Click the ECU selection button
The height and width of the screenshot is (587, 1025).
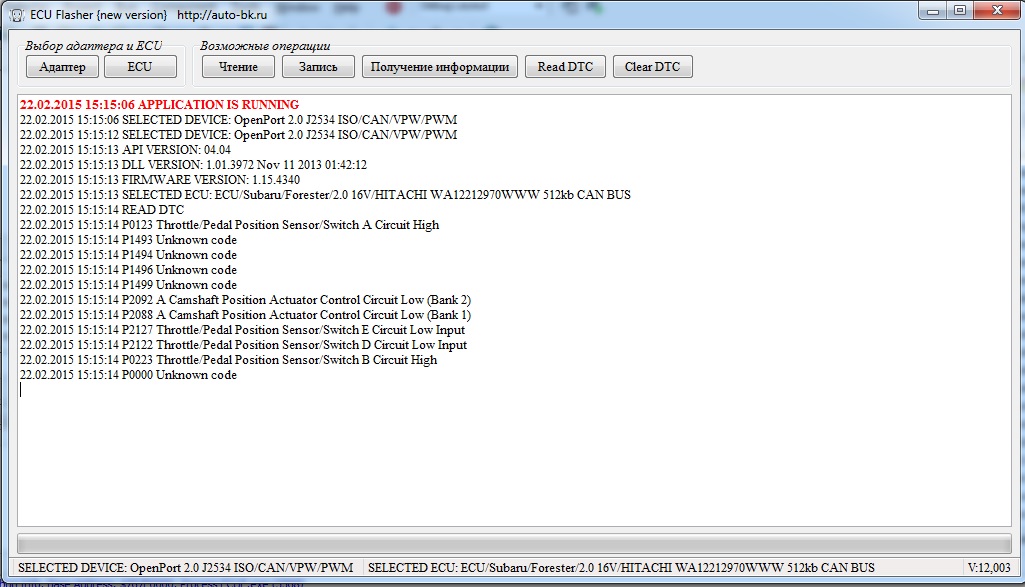pos(140,67)
